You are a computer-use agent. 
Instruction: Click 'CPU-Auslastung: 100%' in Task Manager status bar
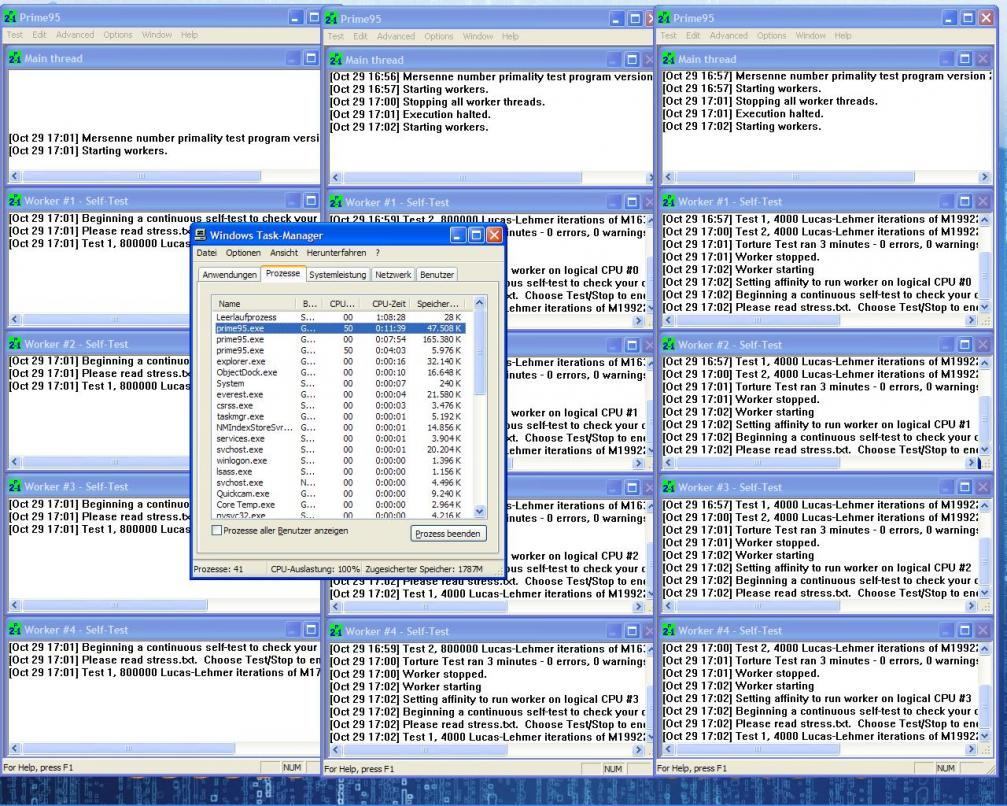pos(315,569)
